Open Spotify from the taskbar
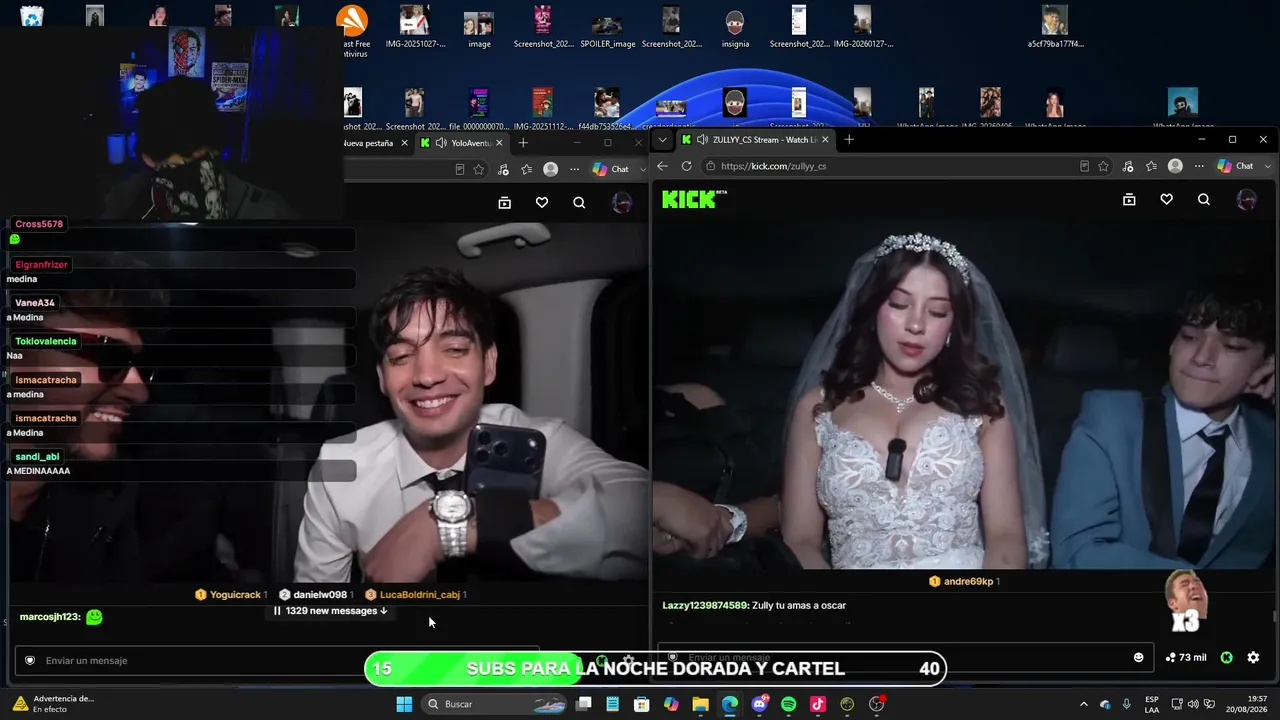The height and width of the screenshot is (720, 1280). (788, 704)
